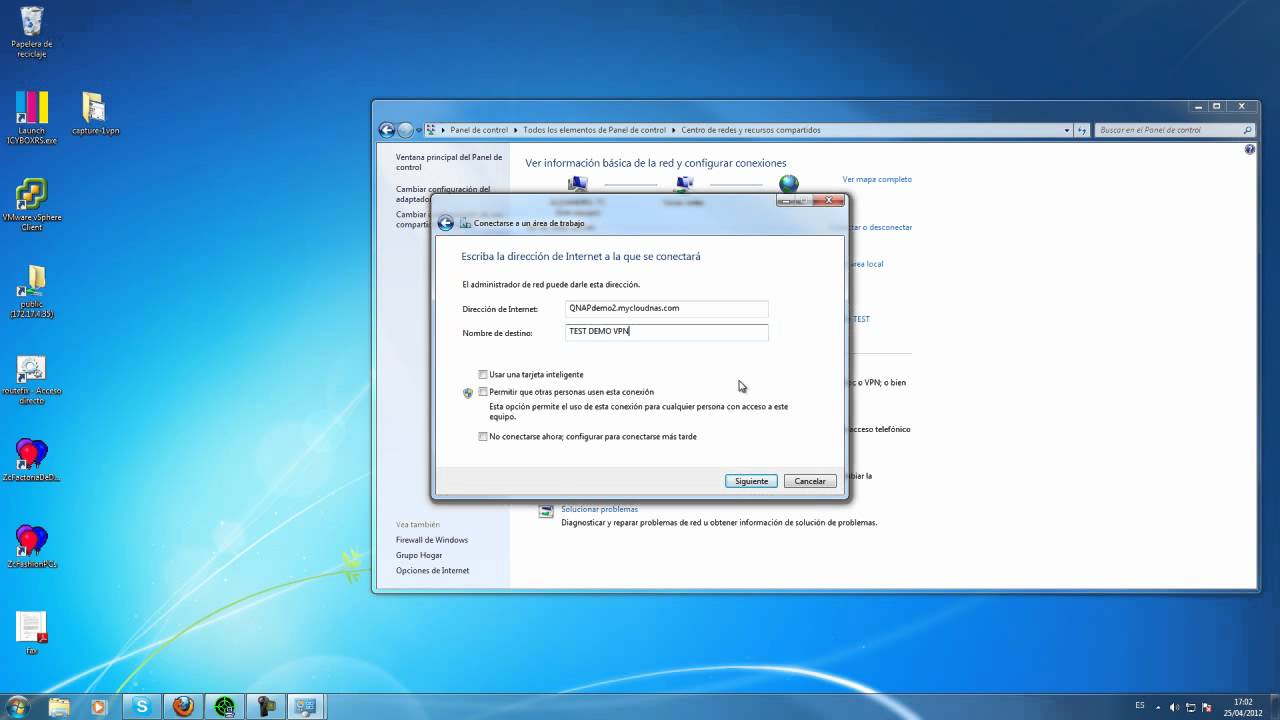Image resolution: width=1280 pixels, height=720 pixels.
Task: Open Firefox from the taskbar
Action: click(183, 707)
